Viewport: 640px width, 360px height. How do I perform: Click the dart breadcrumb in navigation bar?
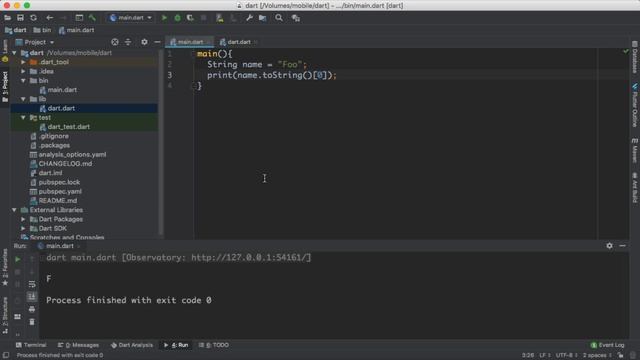pyautogui.click(x=16, y=30)
